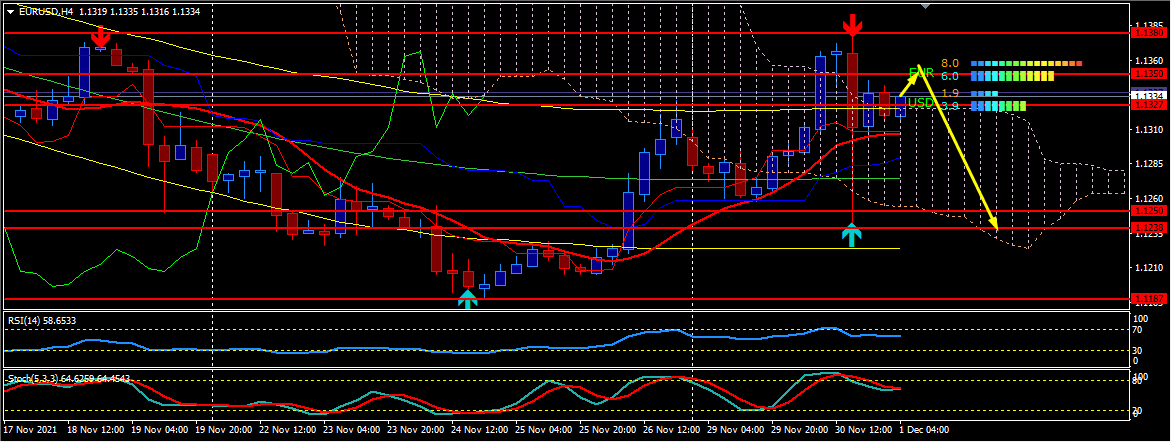Click the EUR currency strength label
Image resolution: width=1171 pixels, height=443 pixels.
tap(920, 73)
